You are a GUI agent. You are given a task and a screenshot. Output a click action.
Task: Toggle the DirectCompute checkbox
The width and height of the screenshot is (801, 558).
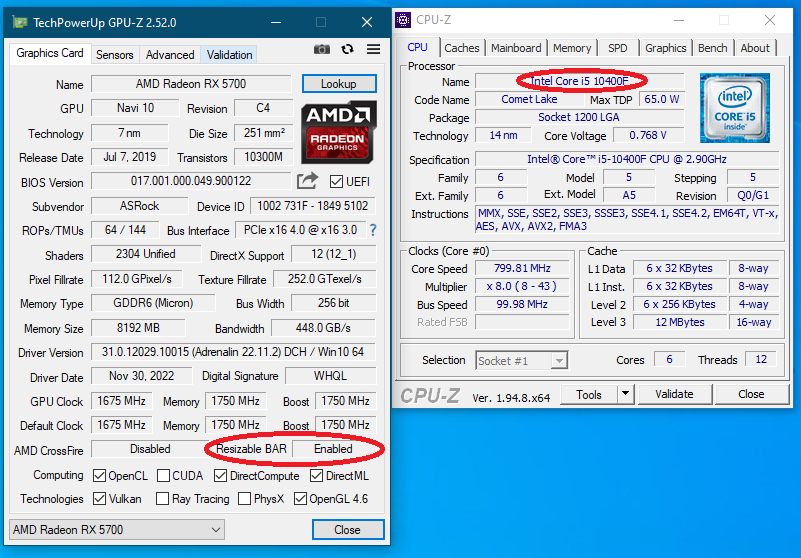(x=220, y=476)
